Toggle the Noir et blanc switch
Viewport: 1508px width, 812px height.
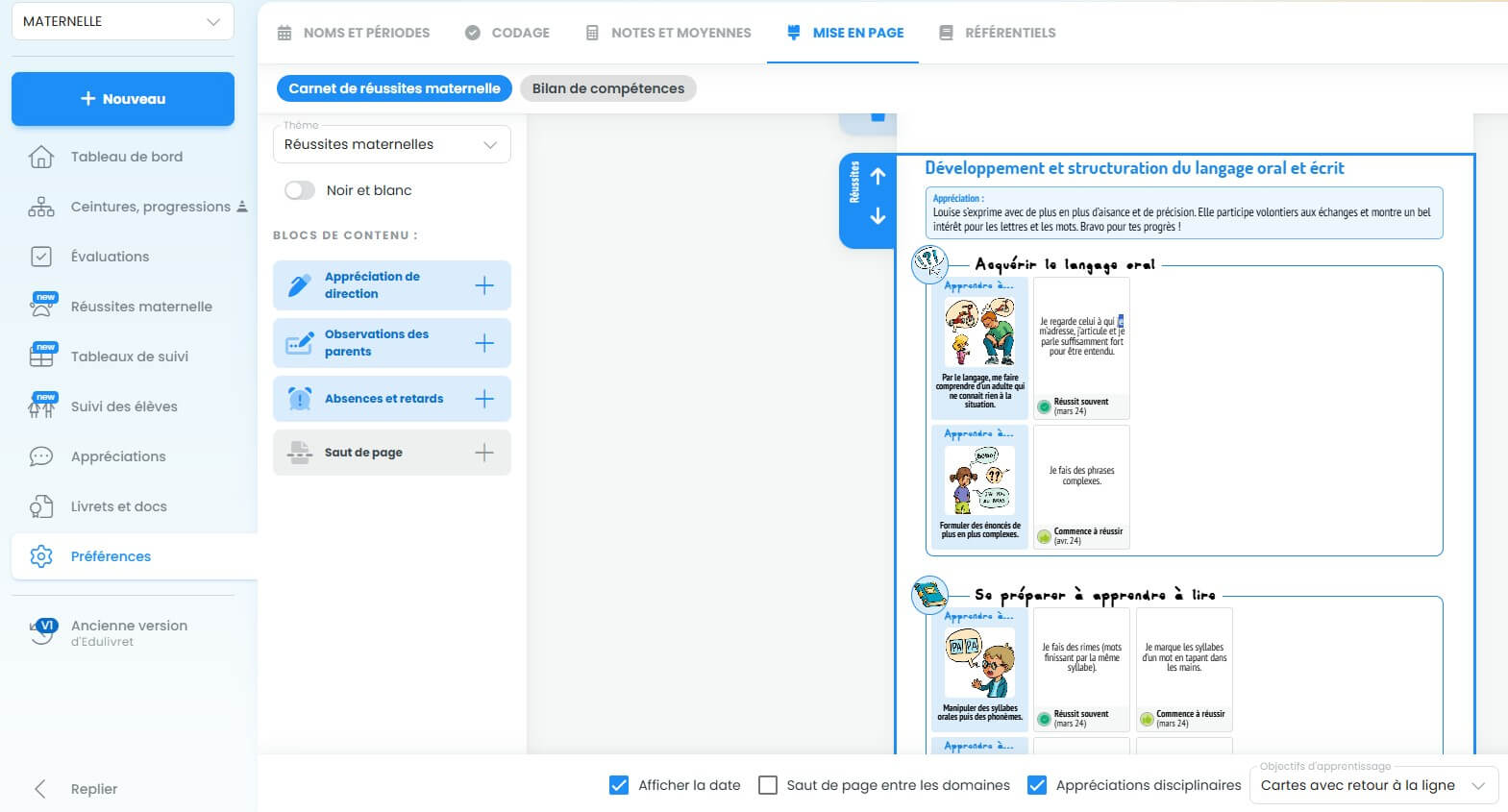300,190
